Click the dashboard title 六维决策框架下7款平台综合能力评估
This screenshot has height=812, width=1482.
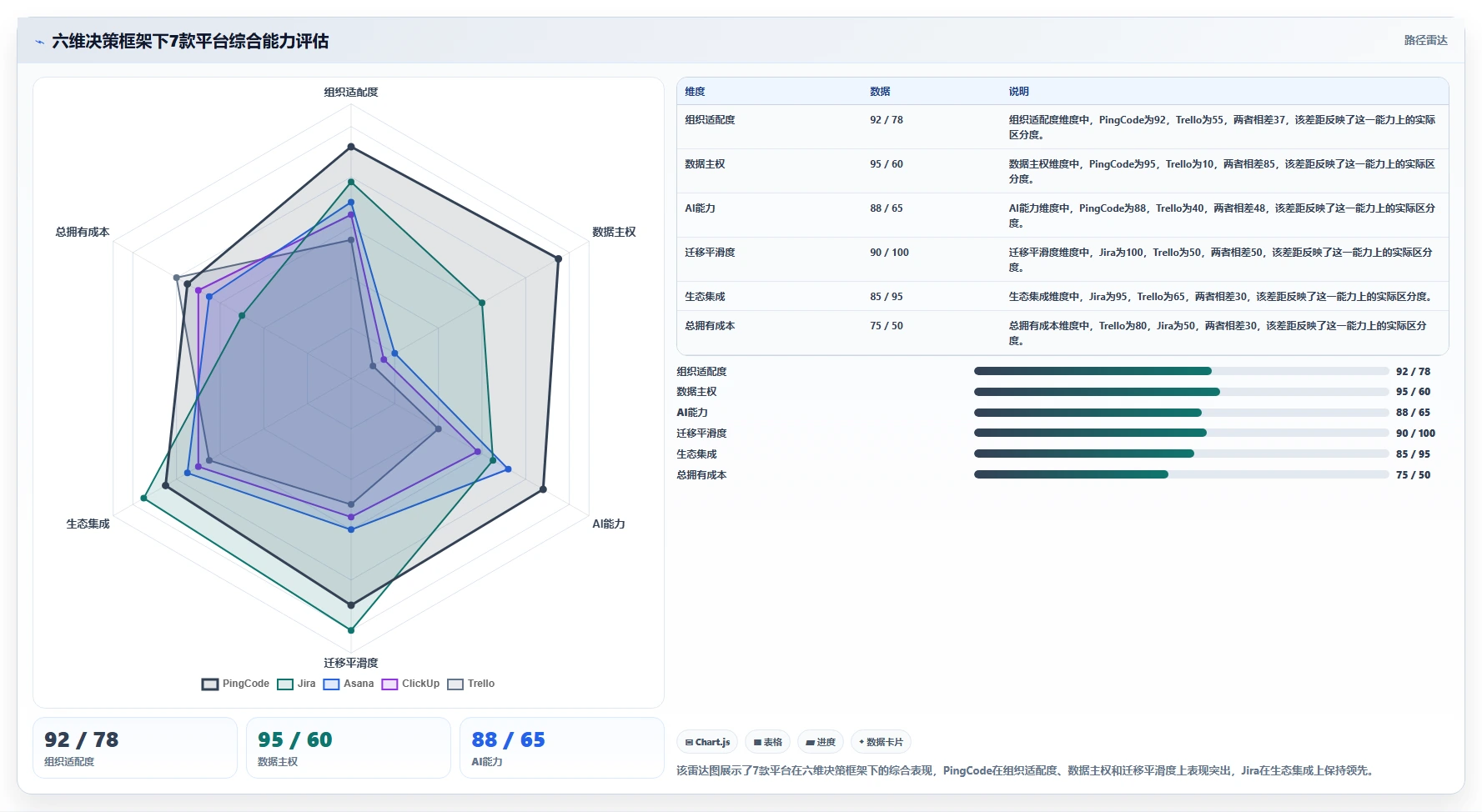pos(190,41)
